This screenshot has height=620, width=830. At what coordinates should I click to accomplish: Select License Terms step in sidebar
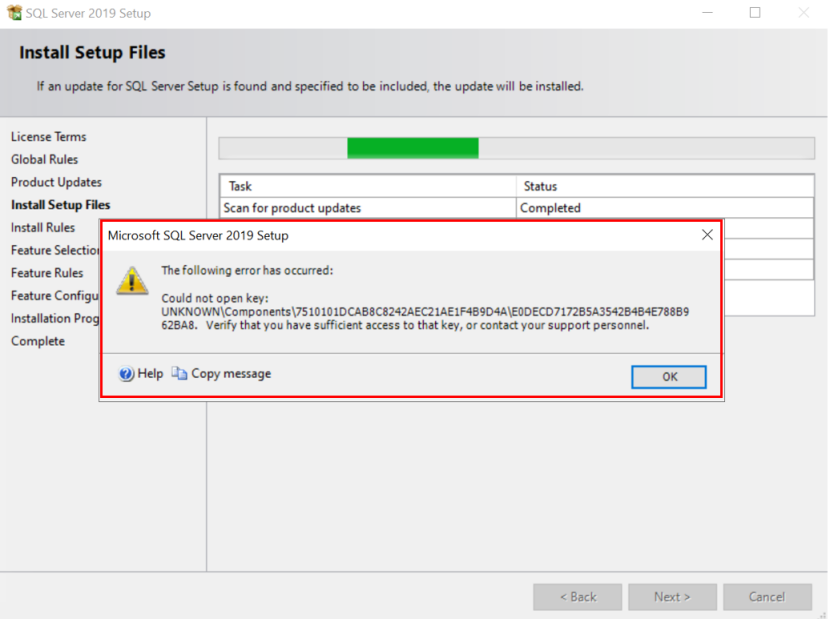(49, 137)
